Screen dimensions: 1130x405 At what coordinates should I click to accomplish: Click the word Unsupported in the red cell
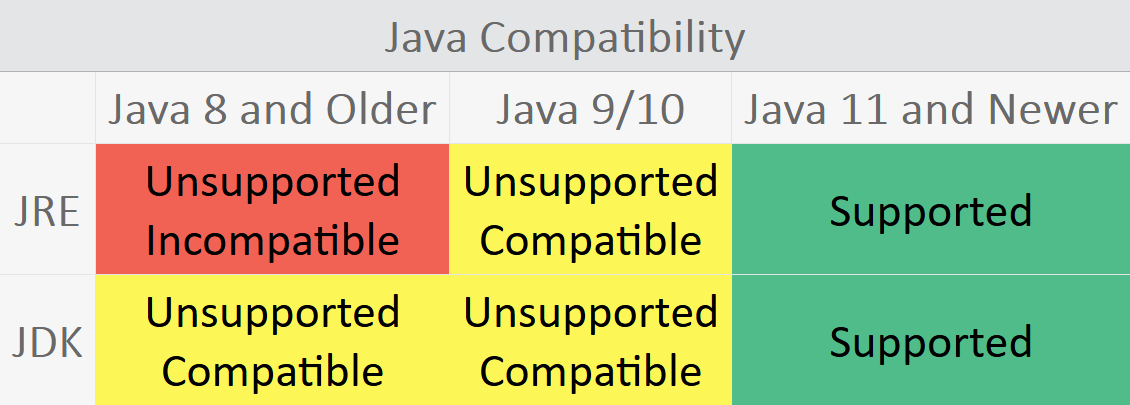point(272,182)
